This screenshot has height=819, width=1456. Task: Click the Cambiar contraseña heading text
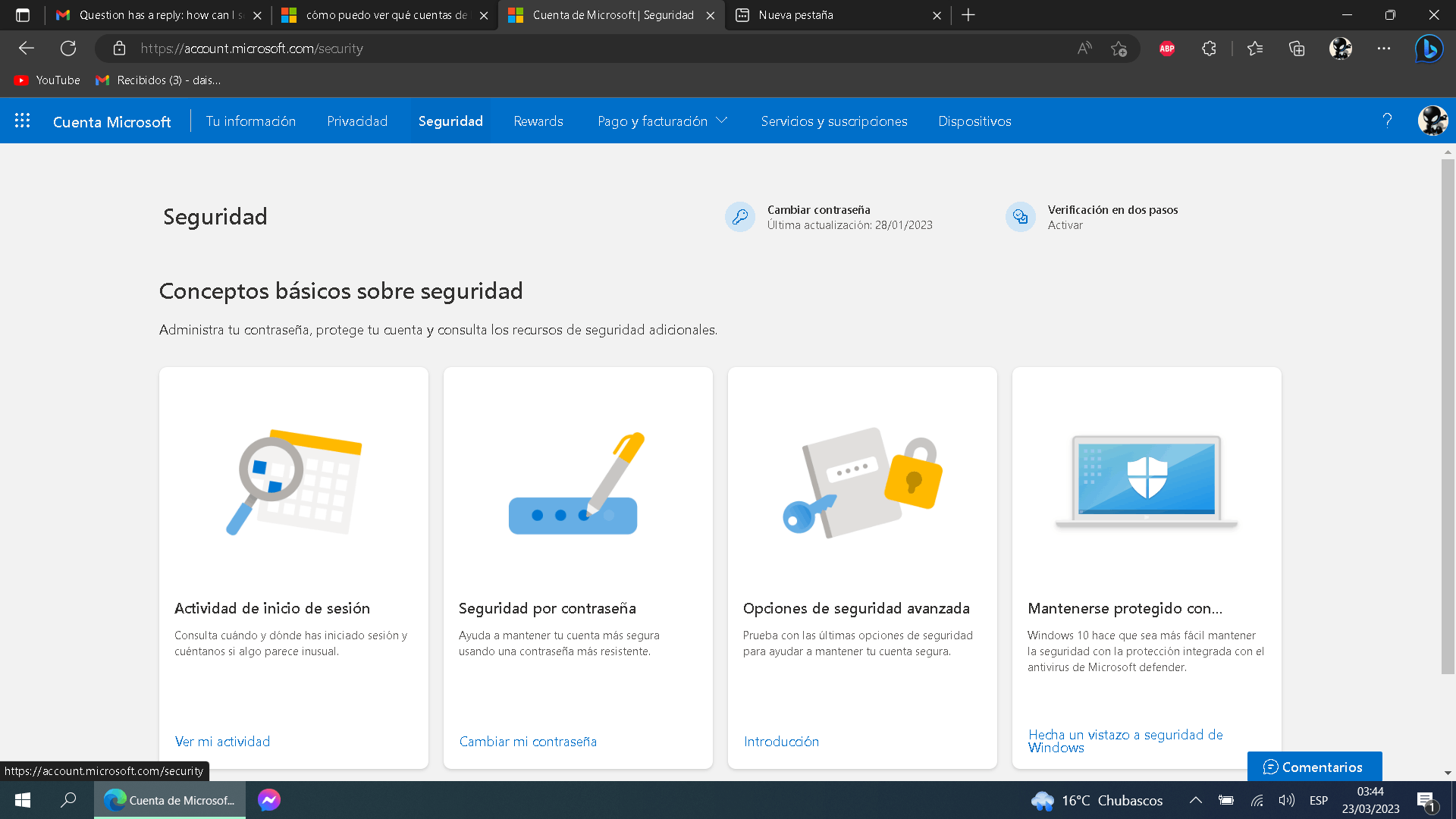pyautogui.click(x=818, y=210)
